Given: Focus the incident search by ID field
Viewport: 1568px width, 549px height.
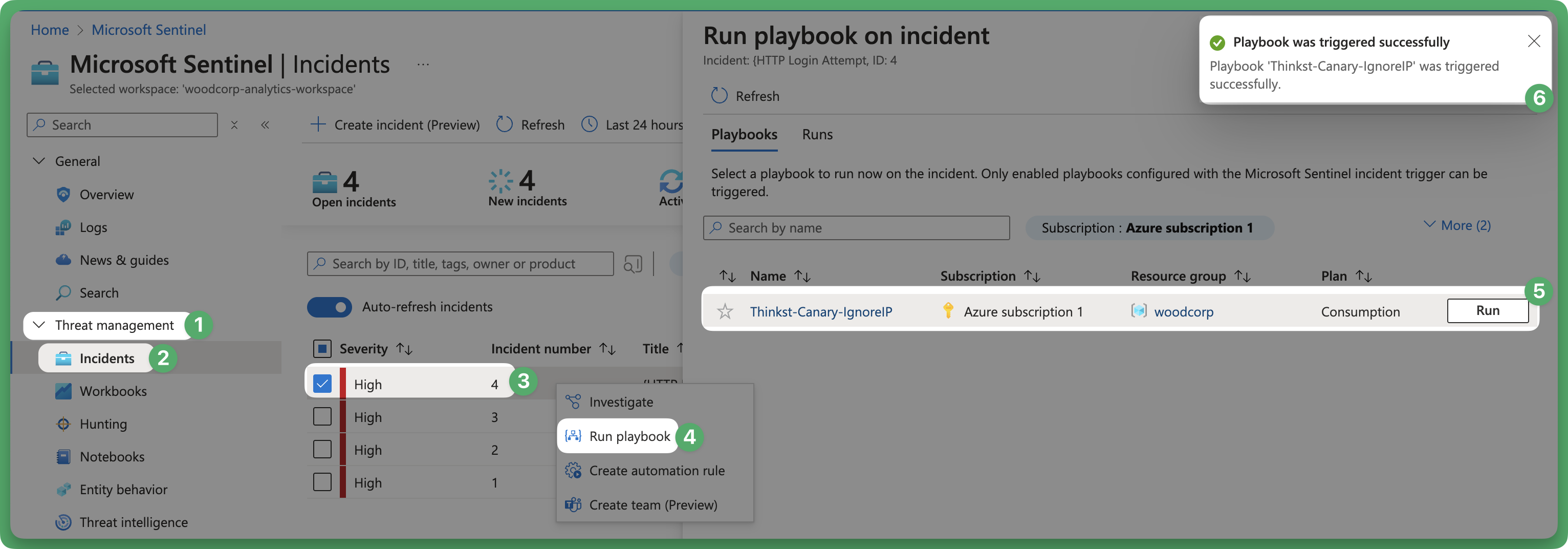Looking at the screenshot, I should (460, 264).
